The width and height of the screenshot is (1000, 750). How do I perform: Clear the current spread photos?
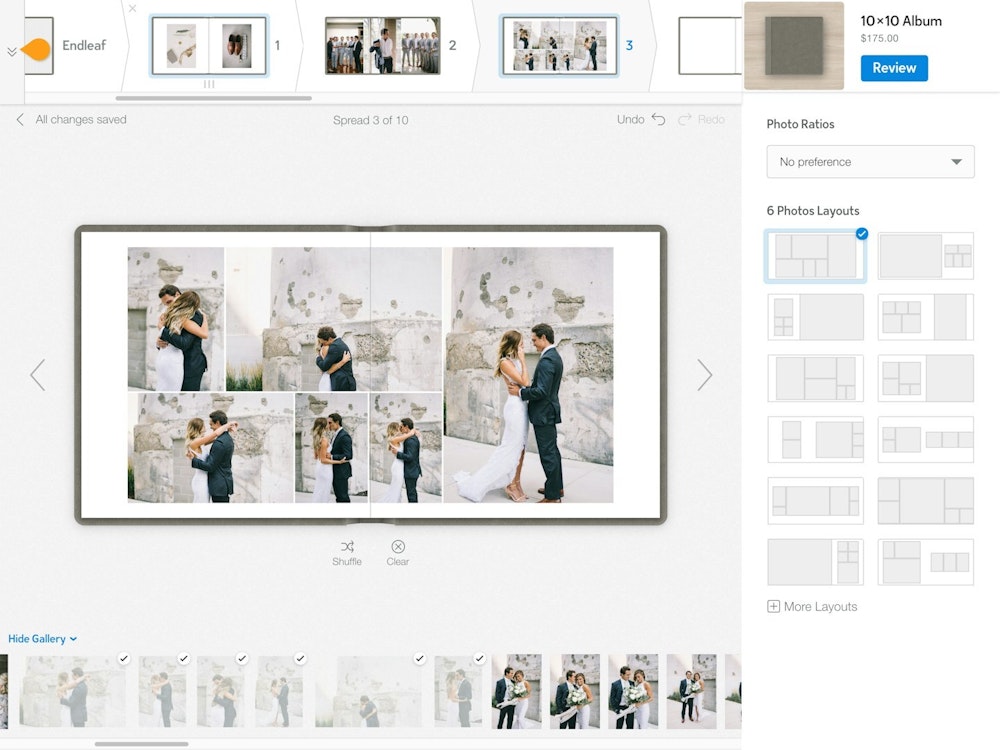click(x=398, y=552)
